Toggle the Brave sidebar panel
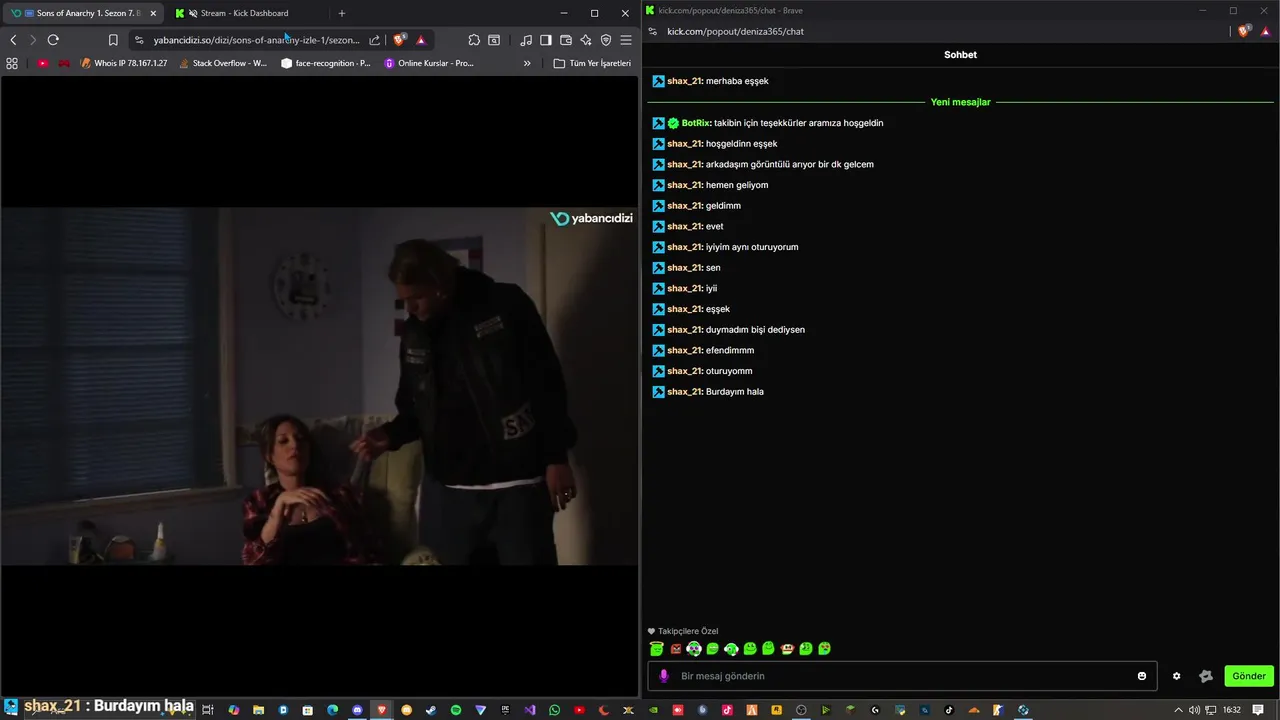The image size is (1280, 720). (x=546, y=40)
